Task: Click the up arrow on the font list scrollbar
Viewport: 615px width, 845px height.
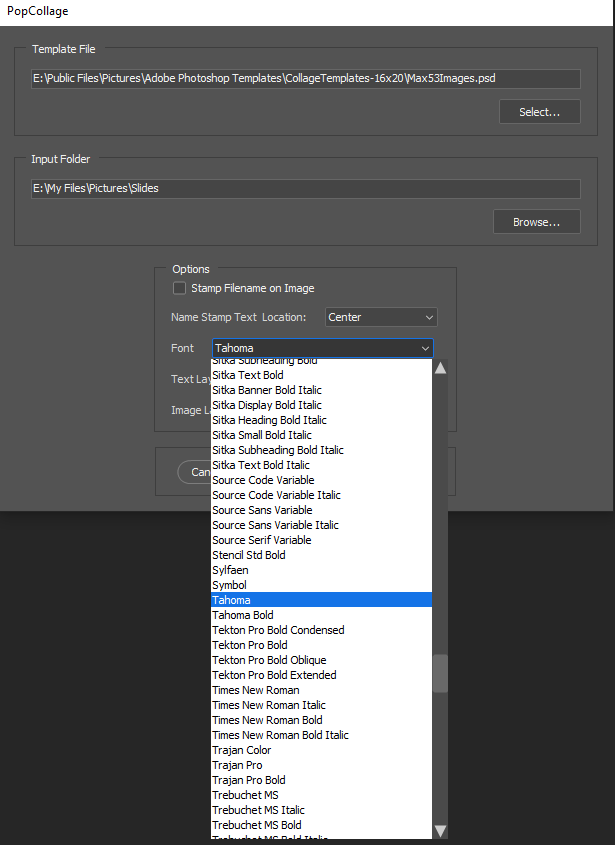Action: [x=439, y=367]
